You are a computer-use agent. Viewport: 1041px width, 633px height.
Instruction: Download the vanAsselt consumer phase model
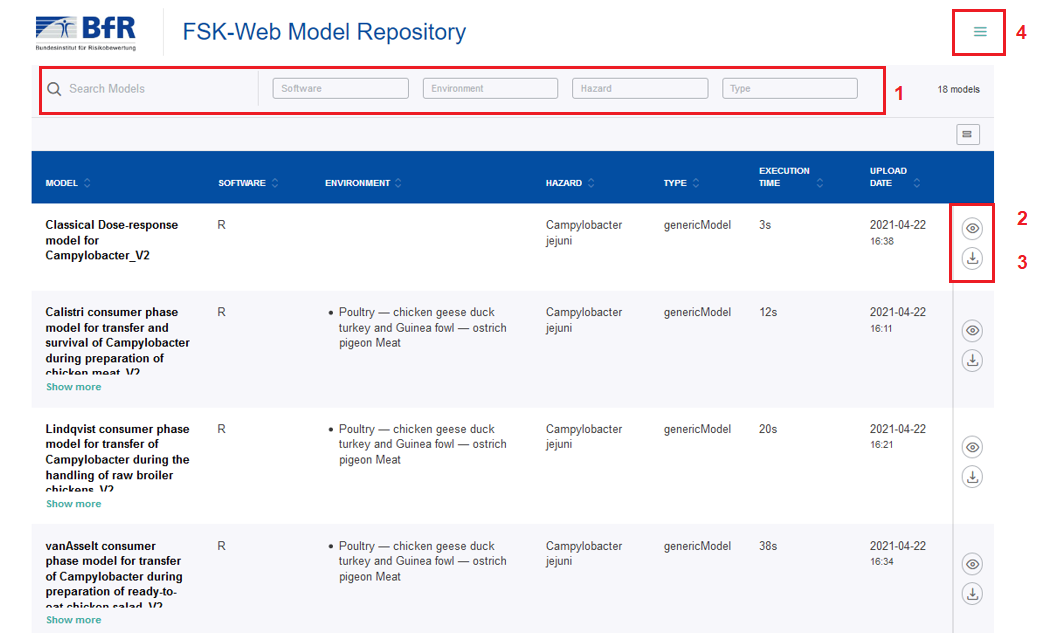tap(972, 594)
